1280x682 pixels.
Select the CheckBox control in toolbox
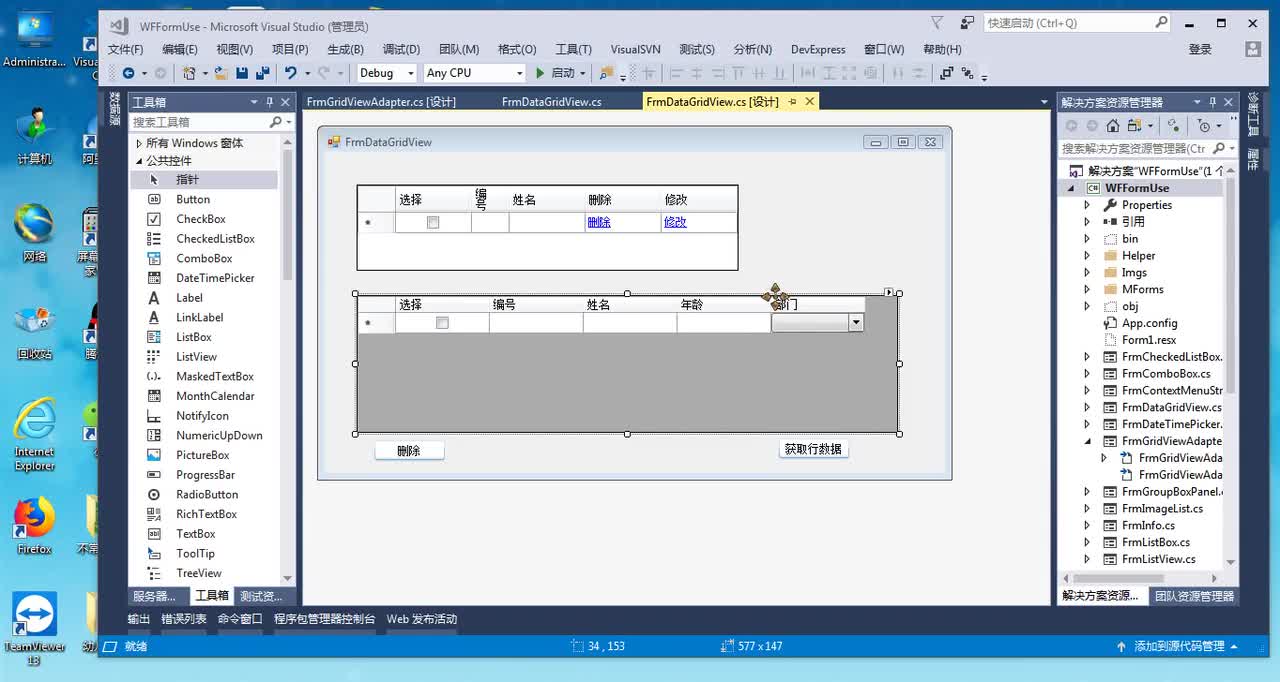tap(200, 219)
